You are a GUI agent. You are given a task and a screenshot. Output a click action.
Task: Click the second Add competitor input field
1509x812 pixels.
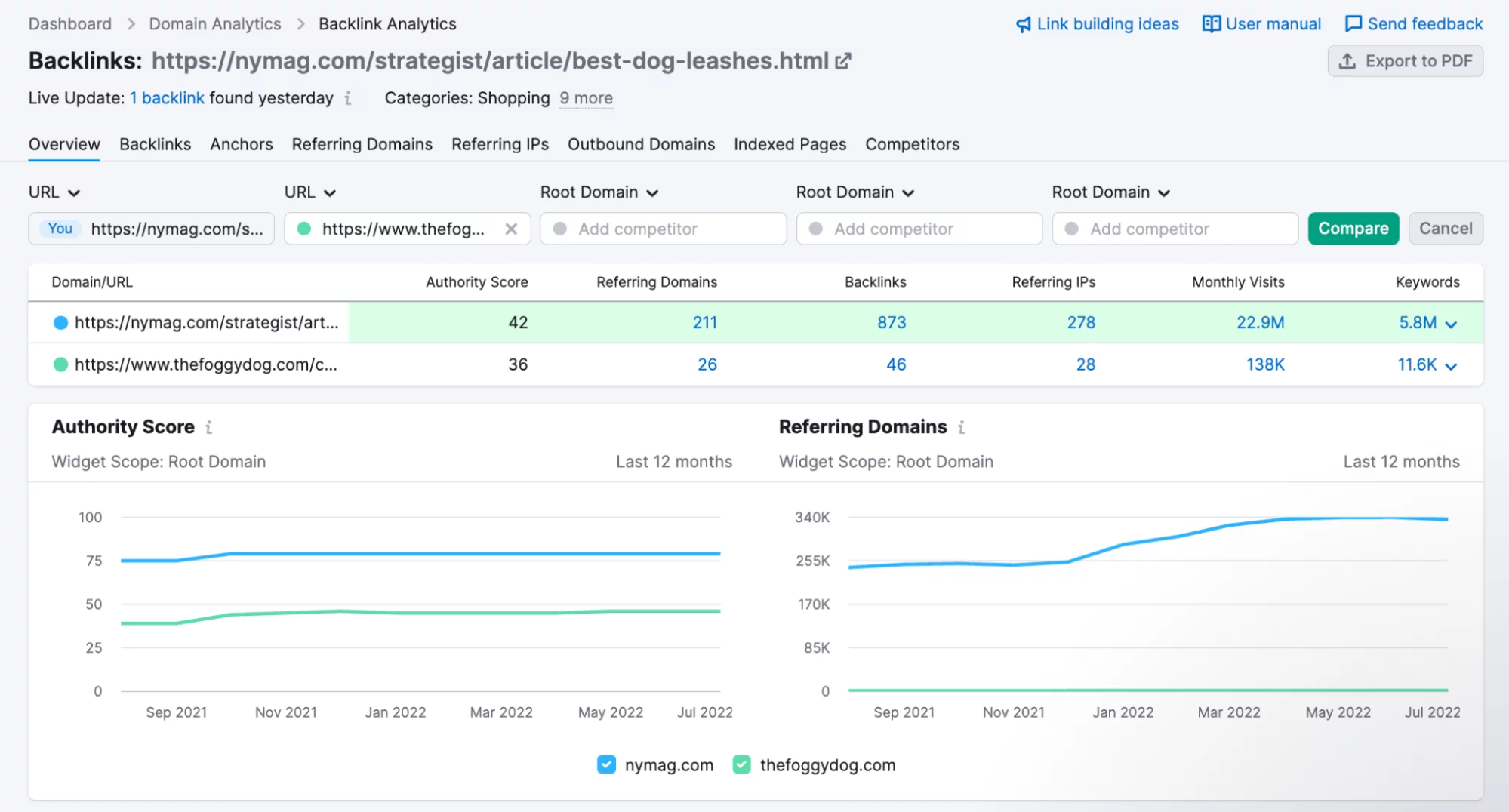pos(919,229)
